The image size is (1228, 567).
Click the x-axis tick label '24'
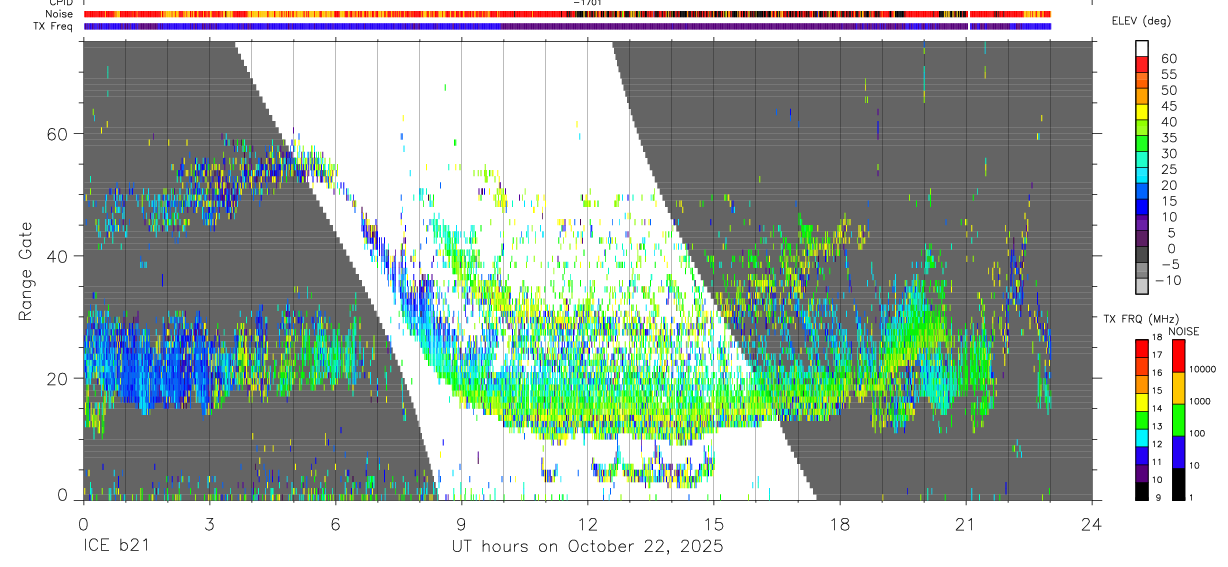click(1092, 523)
